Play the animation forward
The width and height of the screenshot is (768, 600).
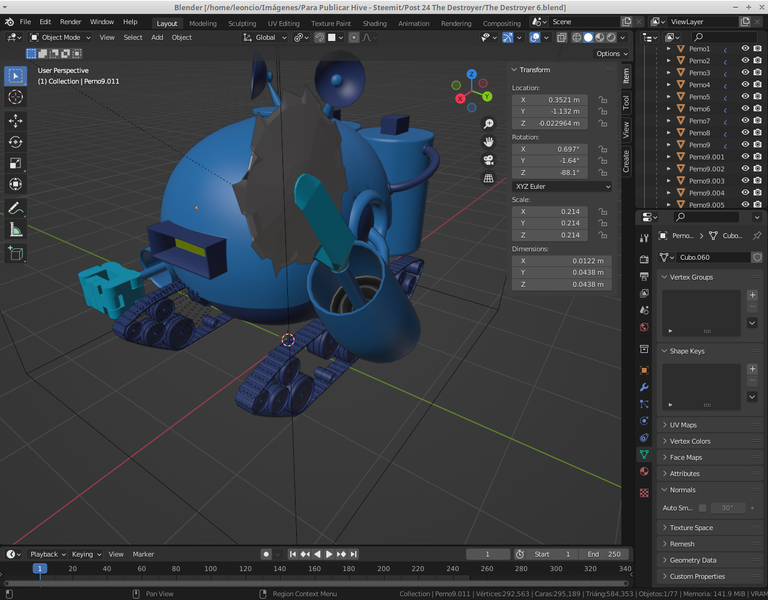coord(329,554)
